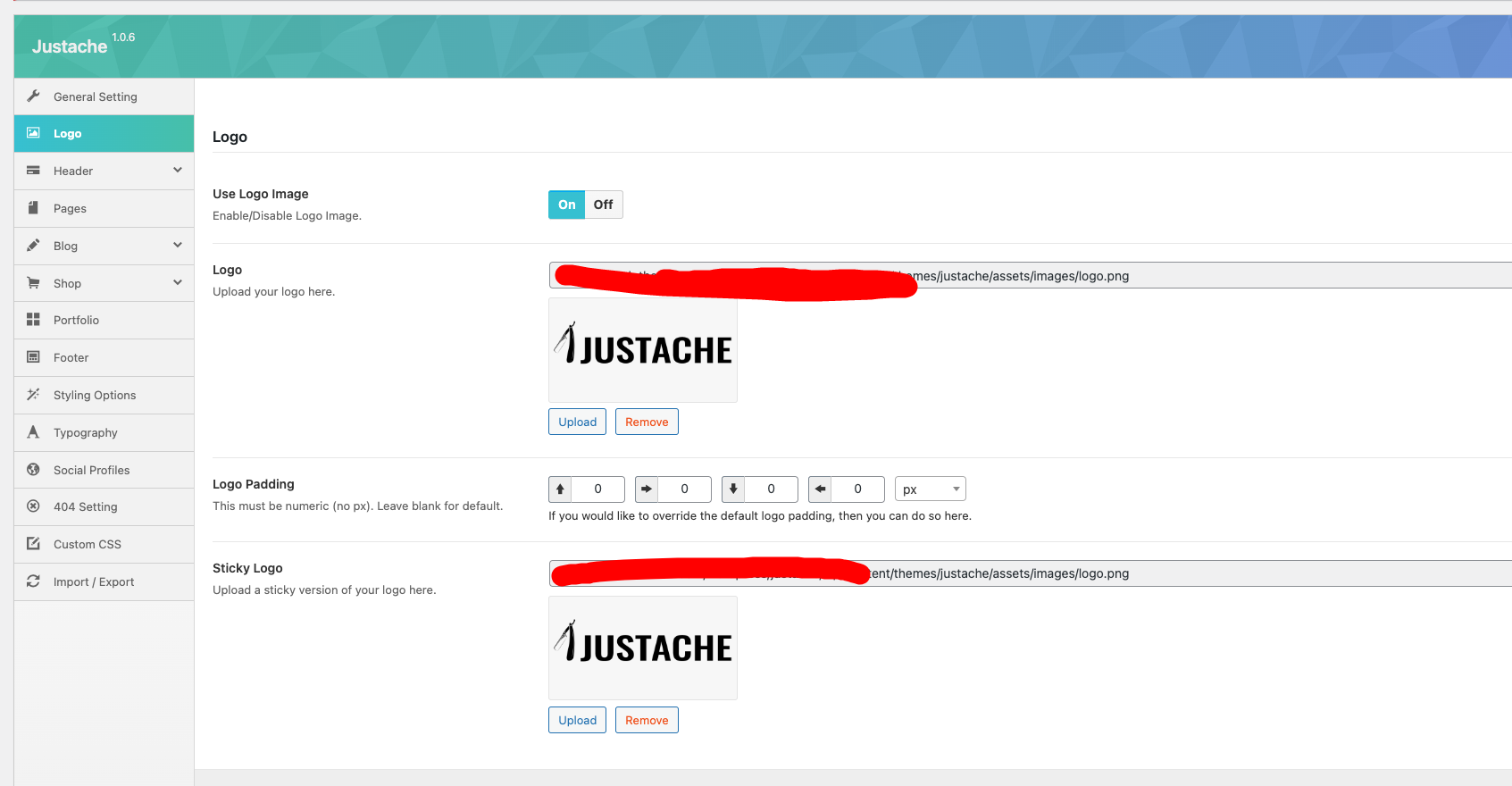Click the Logo Padding label

pyautogui.click(x=254, y=484)
